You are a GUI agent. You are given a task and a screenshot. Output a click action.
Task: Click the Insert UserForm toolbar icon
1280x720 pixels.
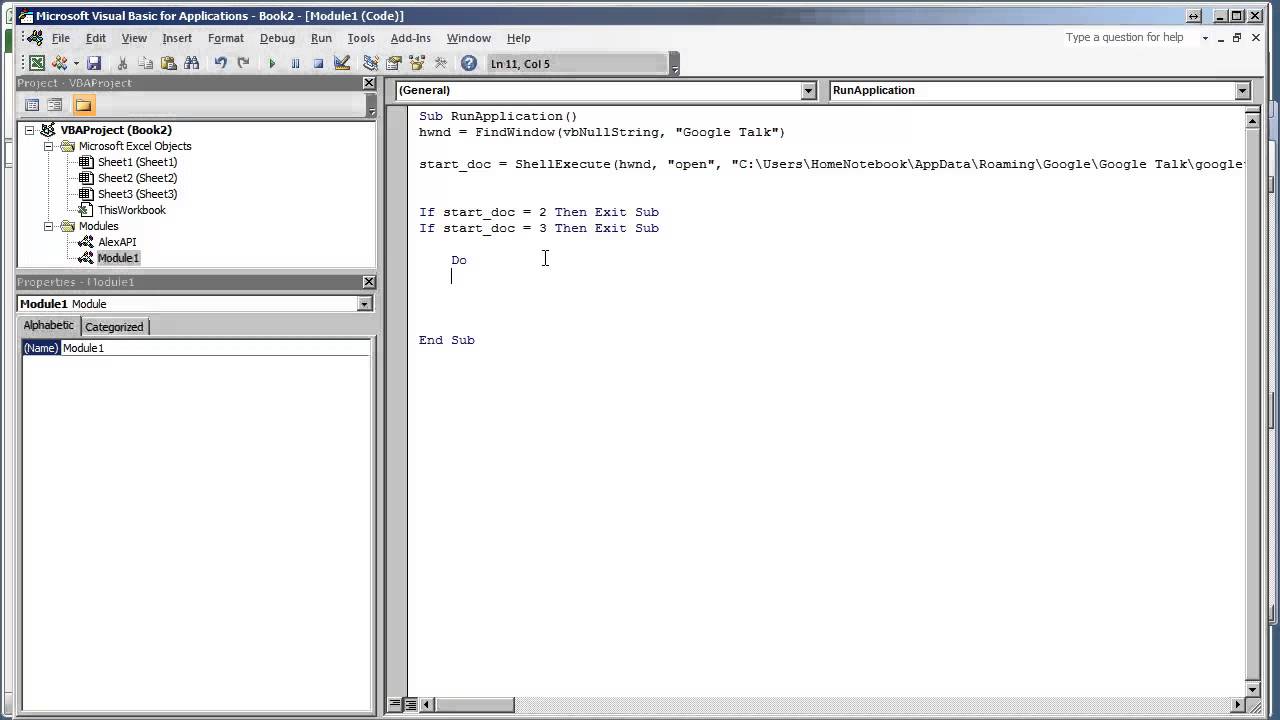[60, 63]
